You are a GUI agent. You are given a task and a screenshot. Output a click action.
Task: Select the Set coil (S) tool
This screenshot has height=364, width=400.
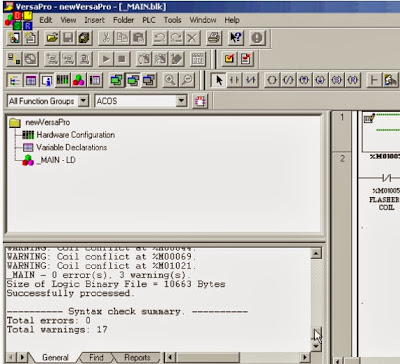point(337,80)
